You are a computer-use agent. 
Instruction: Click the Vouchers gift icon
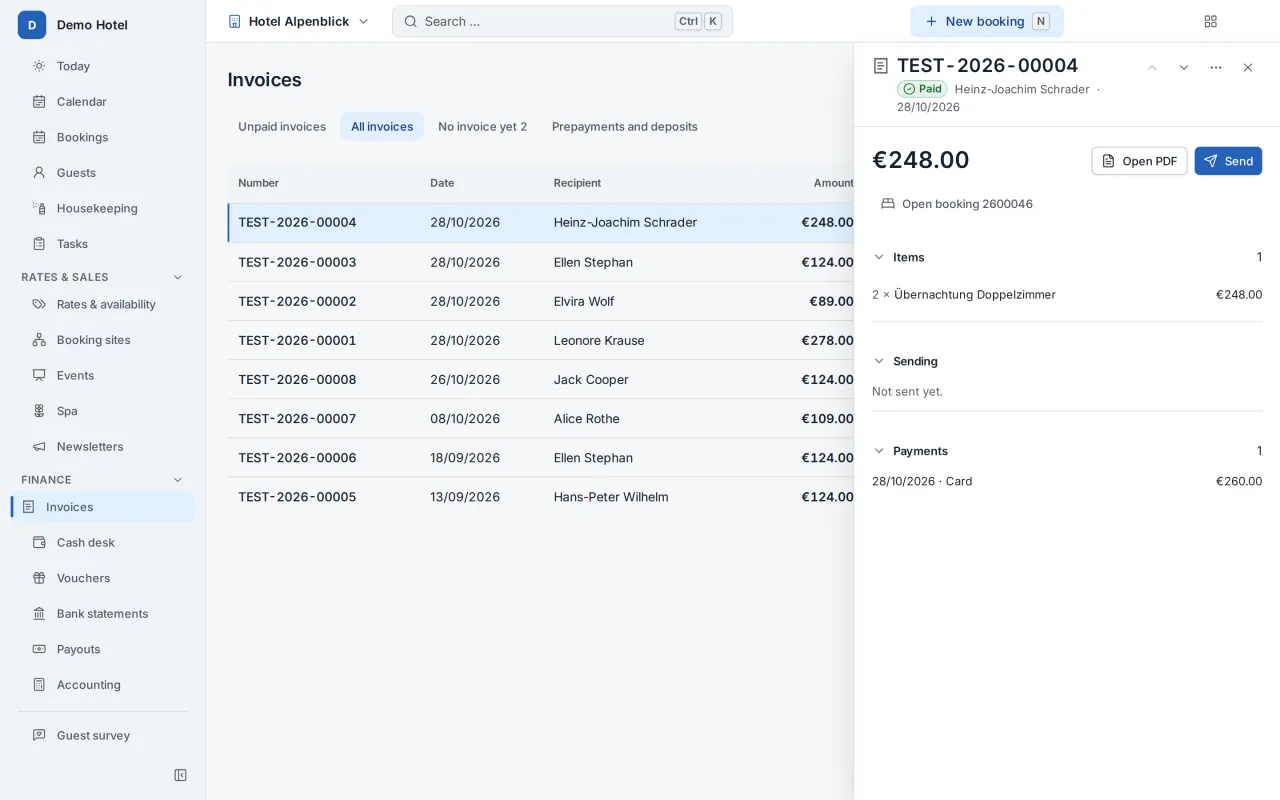(39, 578)
